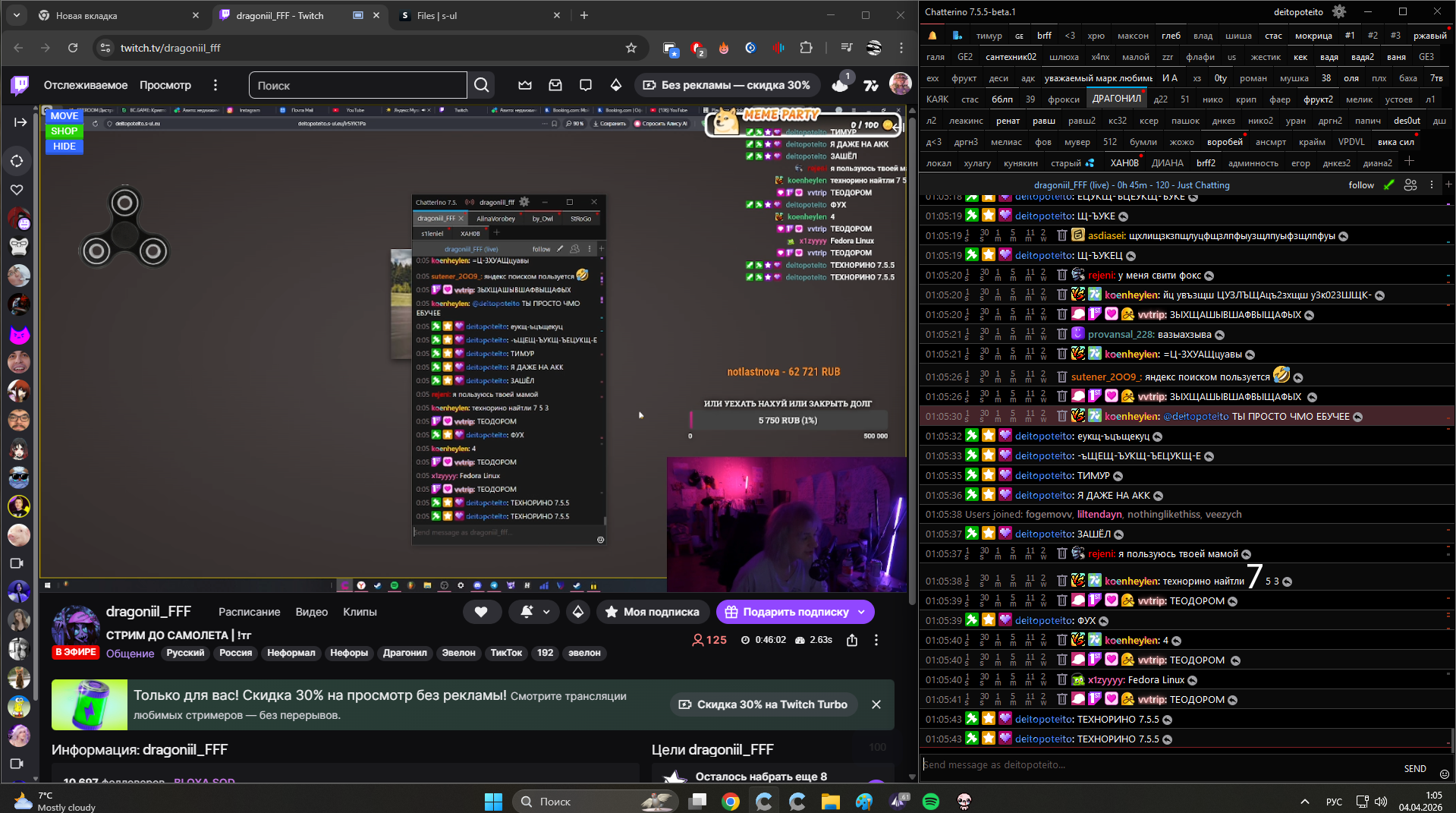
Task: Open Chatterino viewer list icon
Action: click(1410, 184)
